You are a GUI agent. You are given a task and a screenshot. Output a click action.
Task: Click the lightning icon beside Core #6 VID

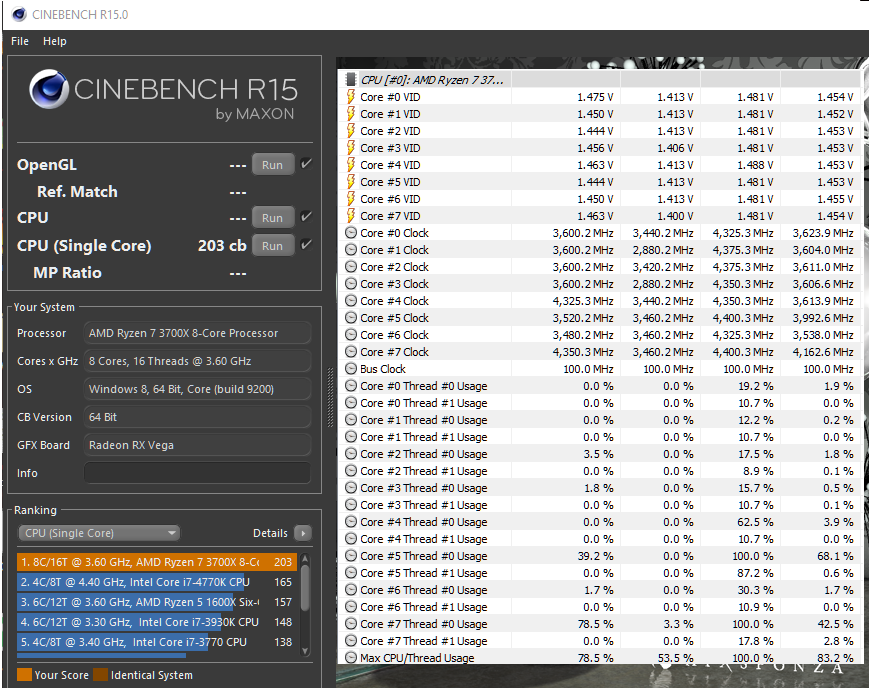(351, 199)
